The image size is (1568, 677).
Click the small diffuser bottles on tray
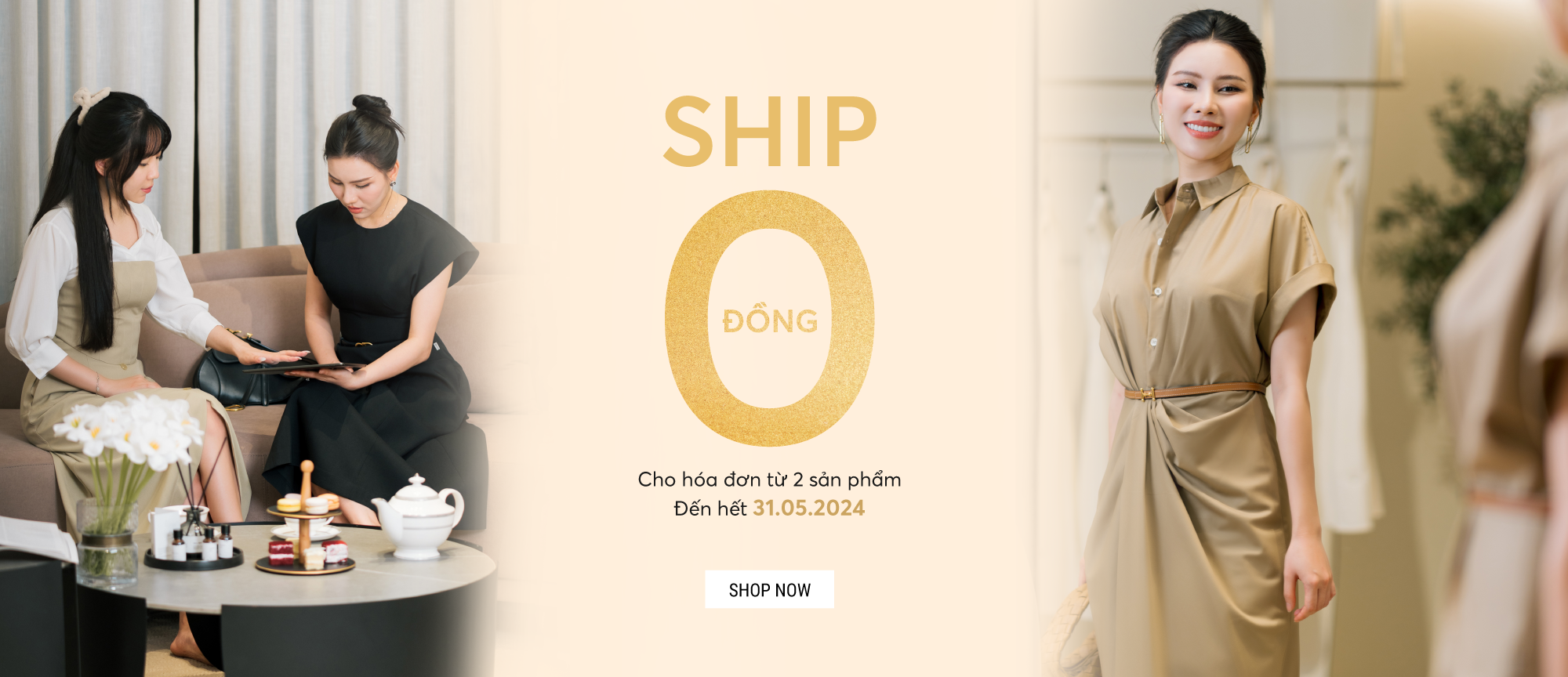(x=200, y=541)
